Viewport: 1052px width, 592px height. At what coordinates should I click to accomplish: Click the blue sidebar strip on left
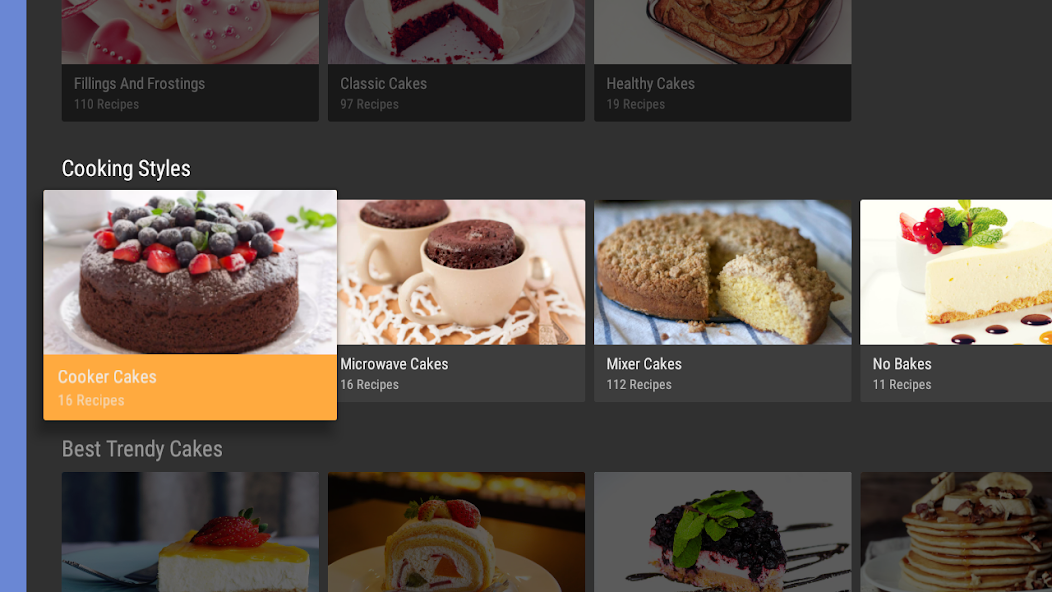tap(13, 296)
